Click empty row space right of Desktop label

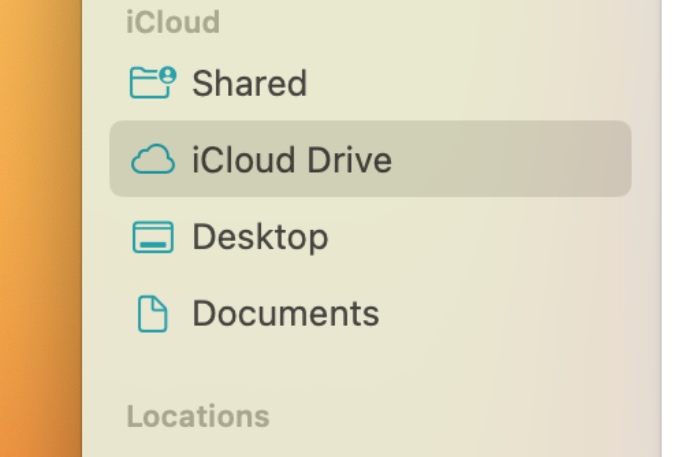coord(480,237)
